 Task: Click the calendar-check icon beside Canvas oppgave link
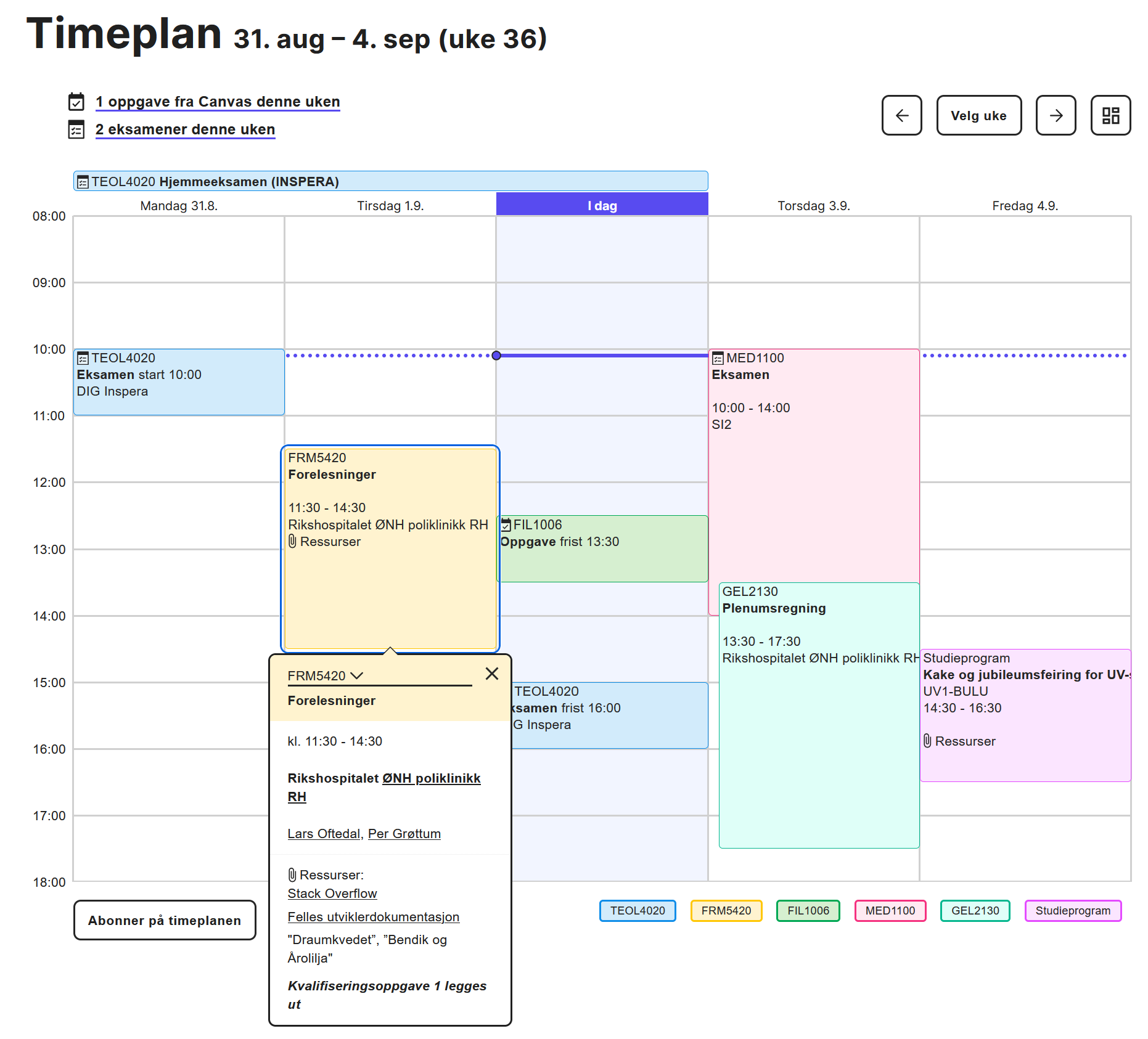pos(76,102)
